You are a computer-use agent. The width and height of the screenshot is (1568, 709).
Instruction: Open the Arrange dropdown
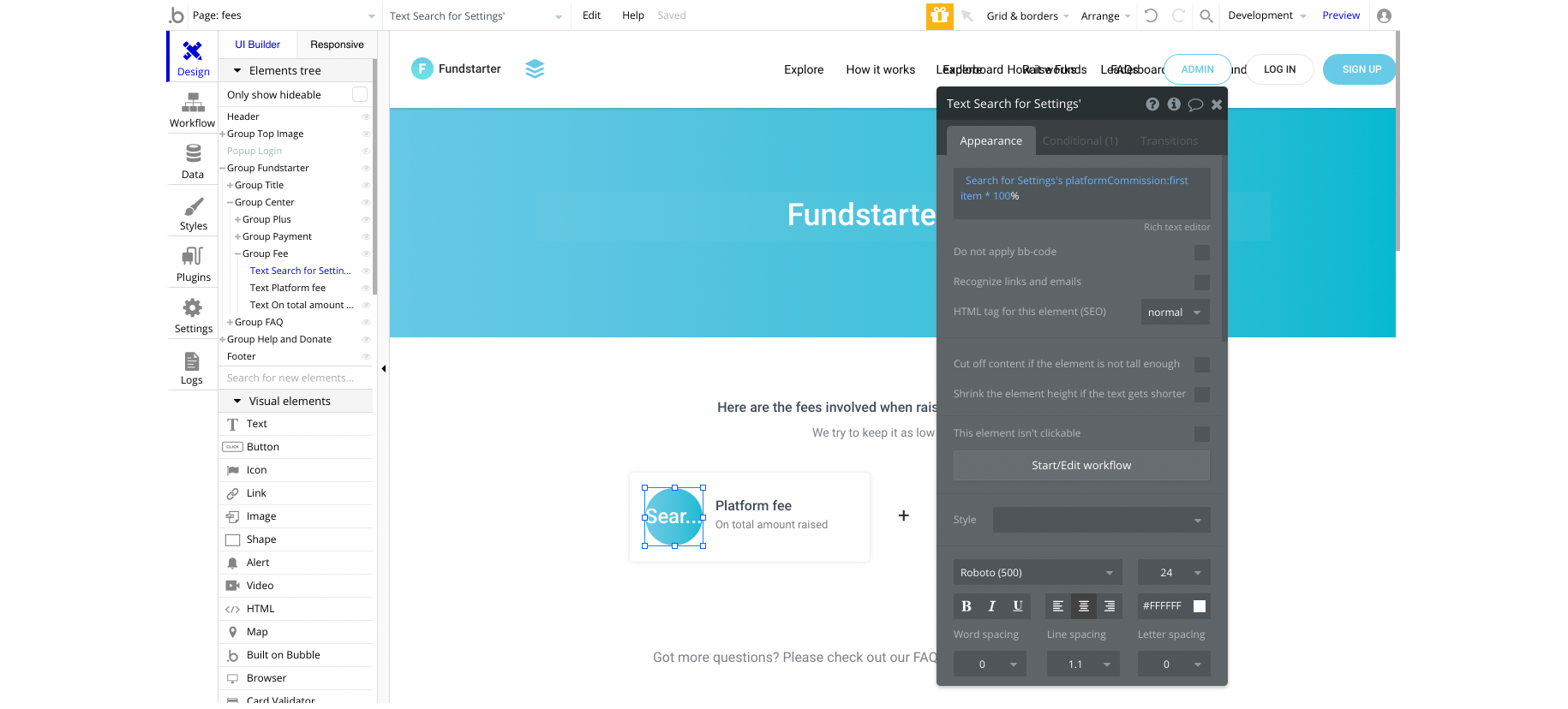click(x=1106, y=15)
